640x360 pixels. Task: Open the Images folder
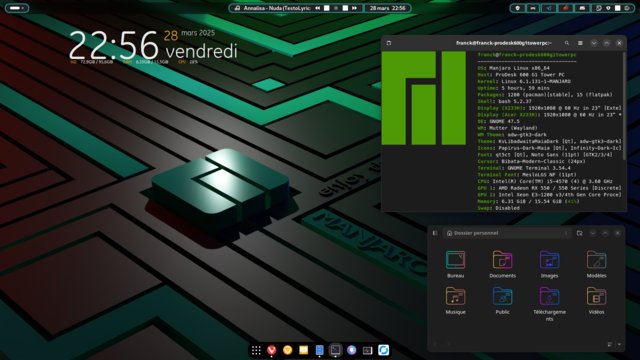click(x=549, y=264)
